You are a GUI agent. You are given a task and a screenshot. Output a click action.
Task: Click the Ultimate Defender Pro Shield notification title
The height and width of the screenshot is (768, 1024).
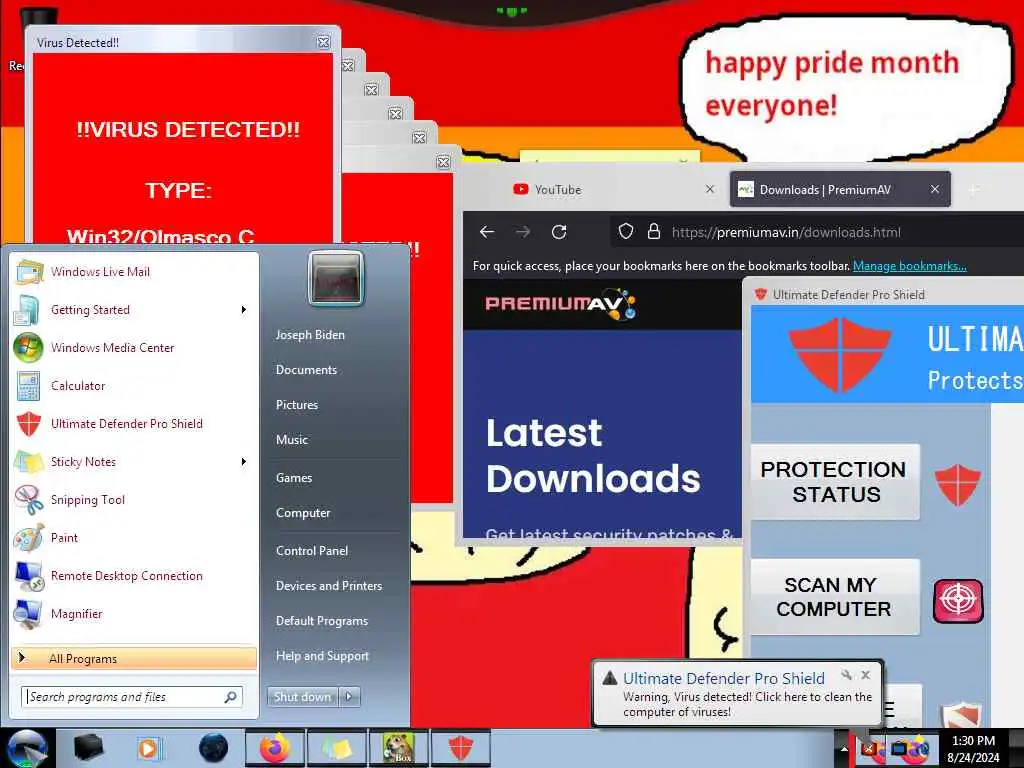[x=724, y=678]
